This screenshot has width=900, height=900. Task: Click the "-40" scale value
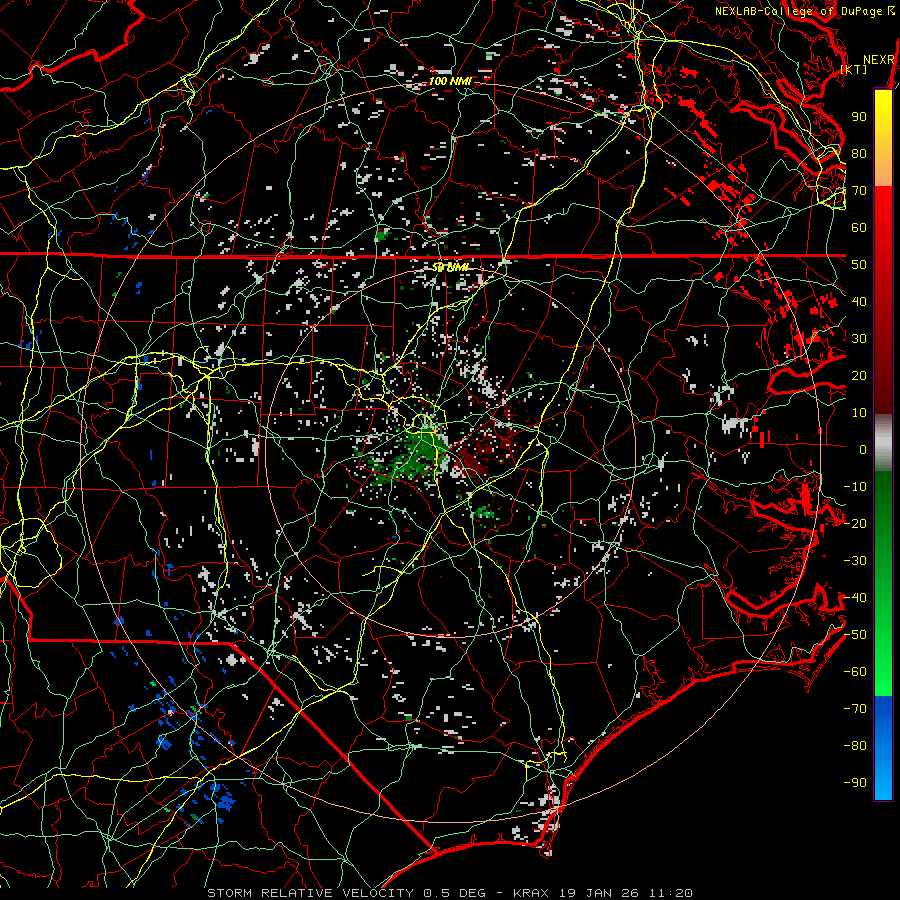pyautogui.click(x=855, y=598)
